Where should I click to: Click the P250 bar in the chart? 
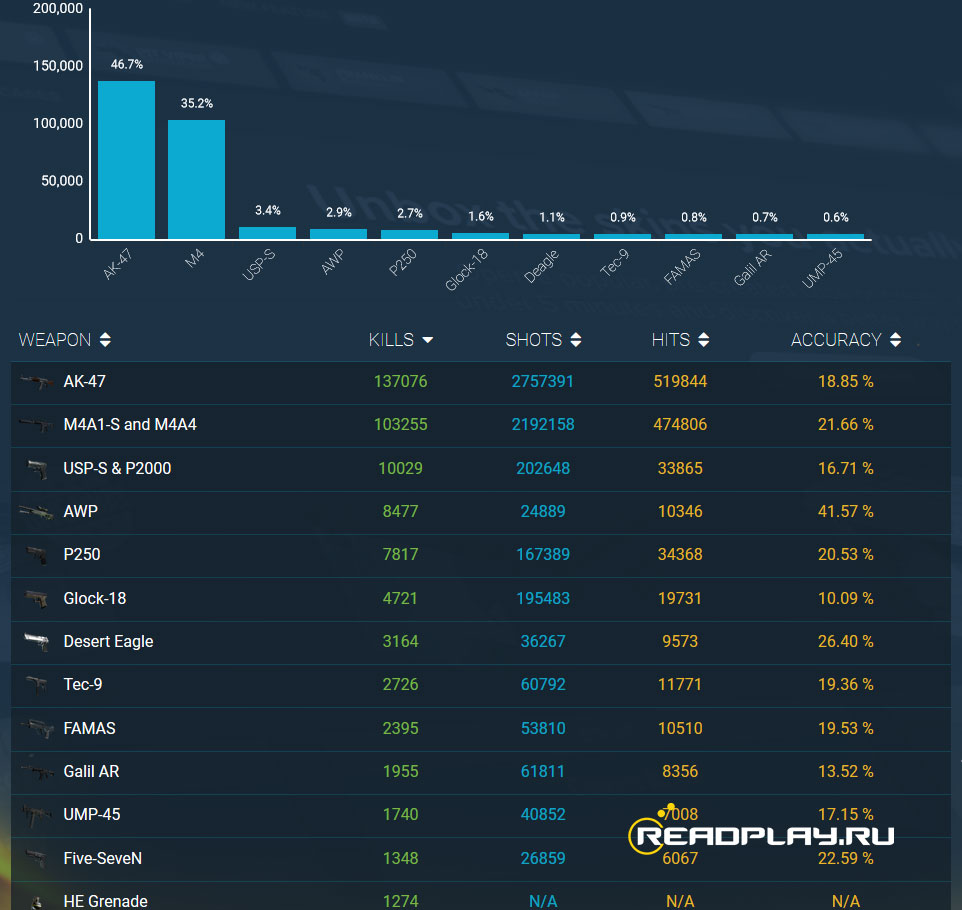[409, 234]
